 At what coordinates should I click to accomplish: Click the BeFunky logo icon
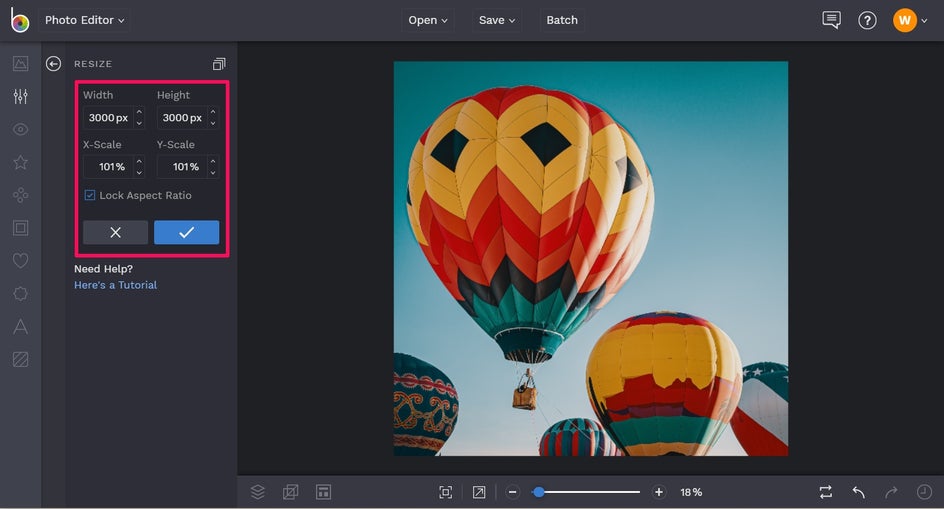[20, 20]
